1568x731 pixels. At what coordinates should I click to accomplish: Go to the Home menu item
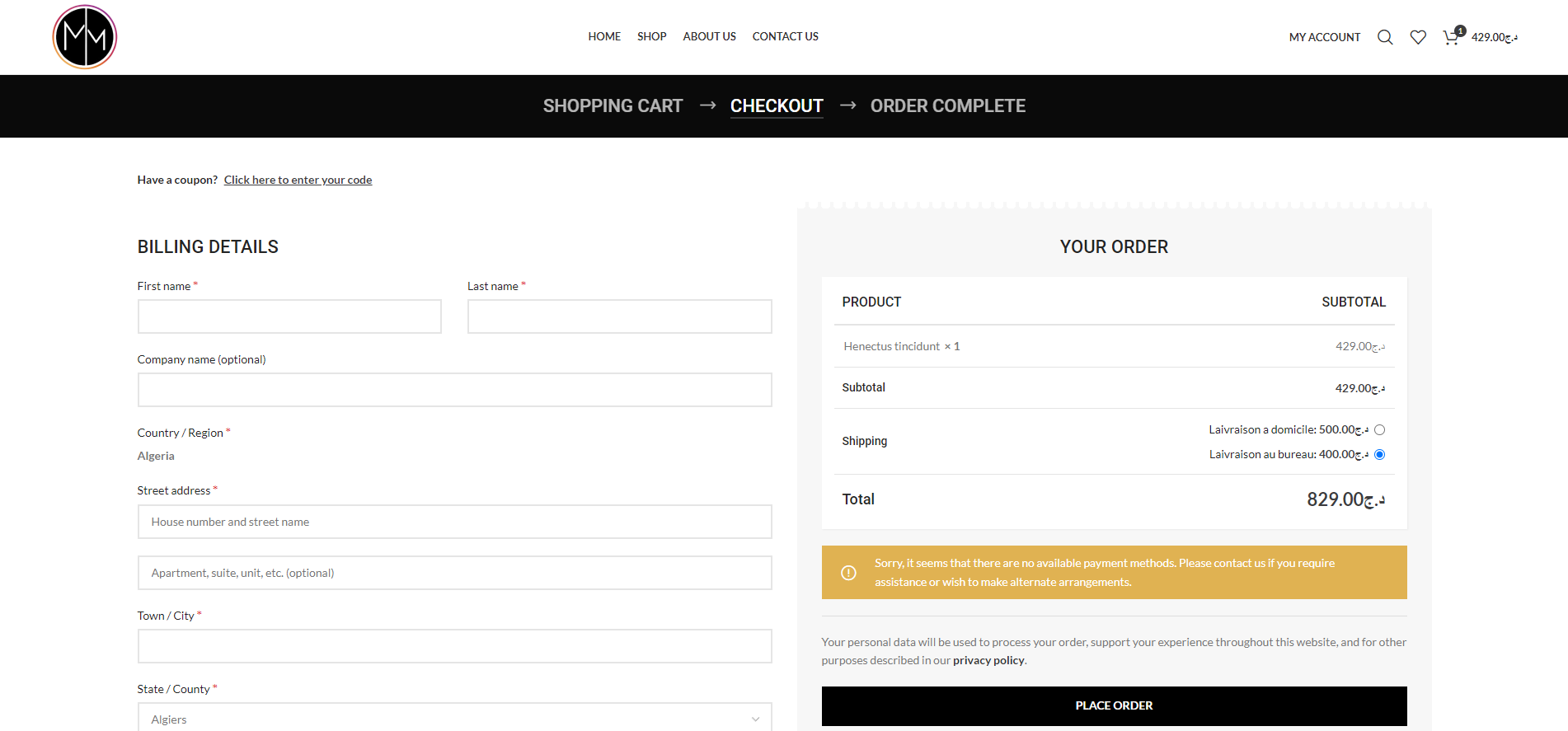[604, 36]
